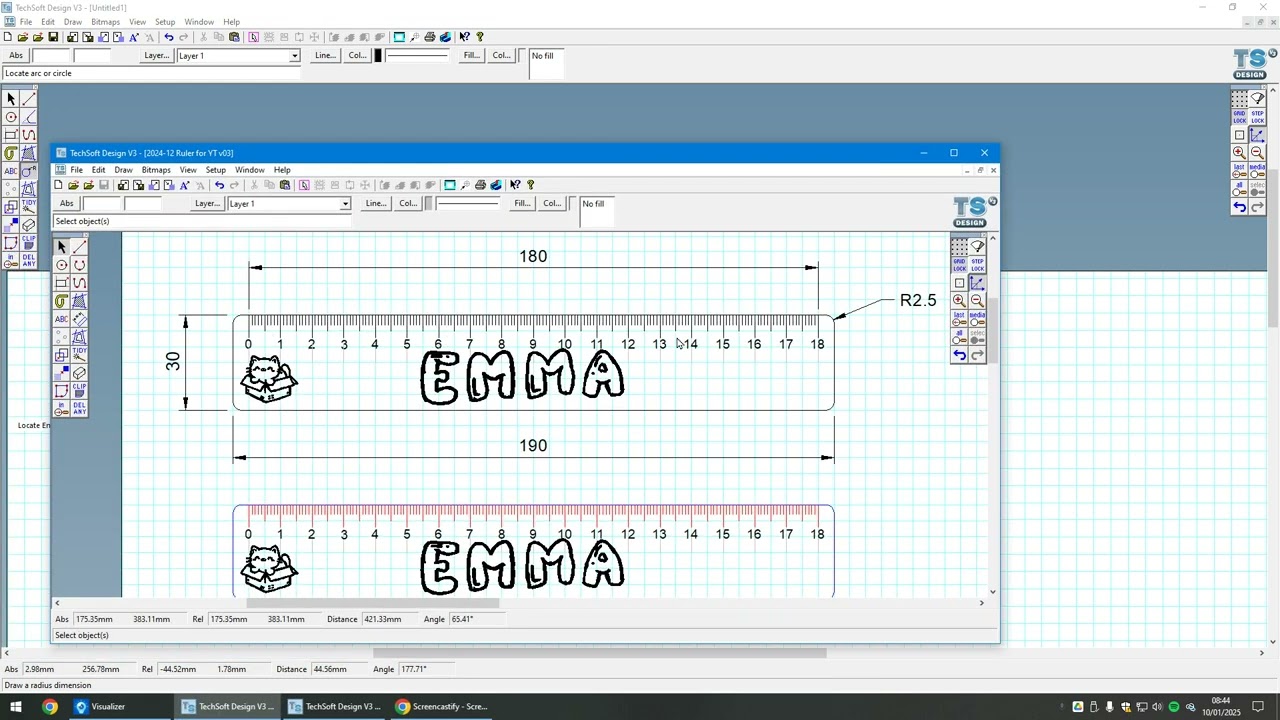Zoom out using Ruler window magnifier minus icon
This screenshot has height=720, width=1280.
pos(977,300)
